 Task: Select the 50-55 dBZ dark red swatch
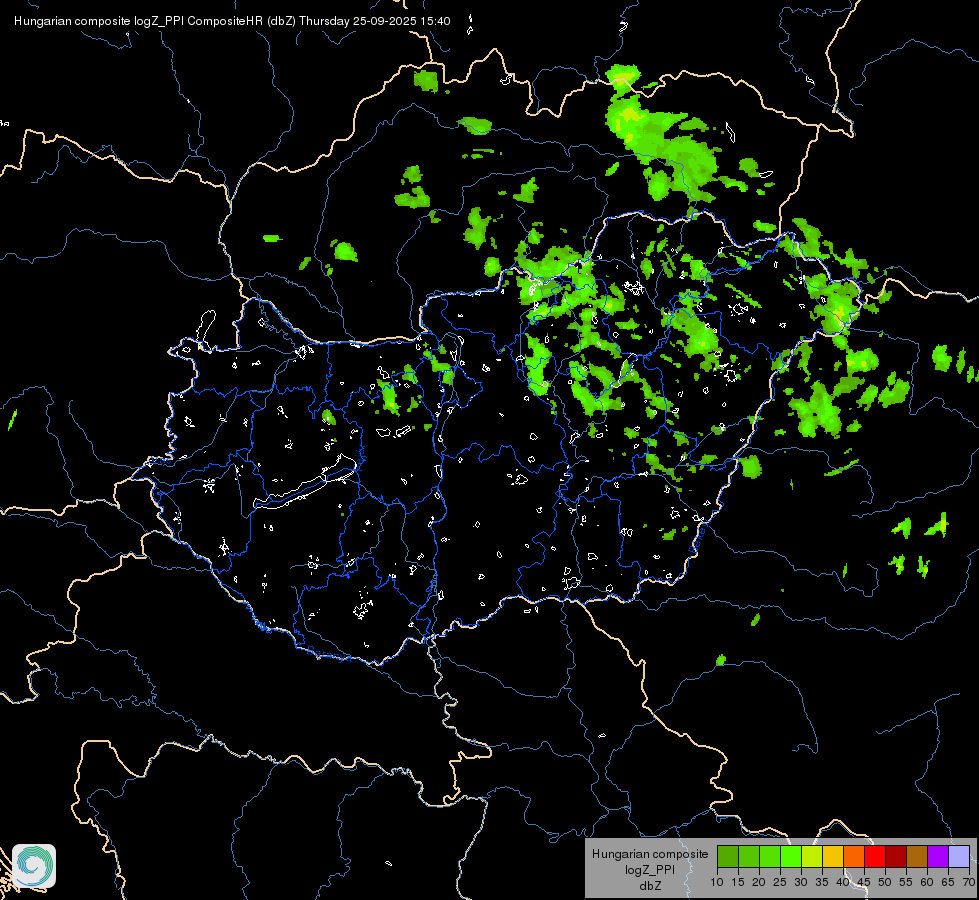point(895,856)
